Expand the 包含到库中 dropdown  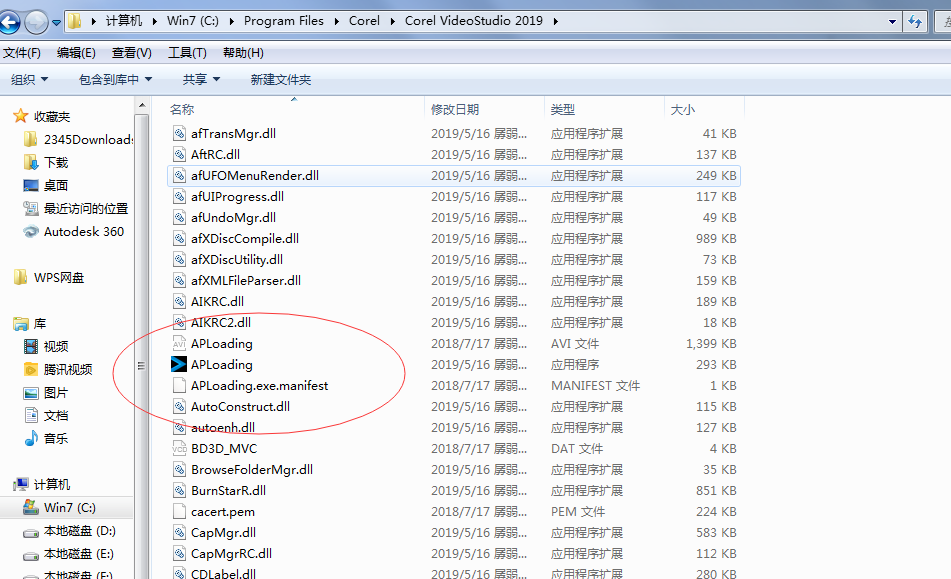coord(115,79)
